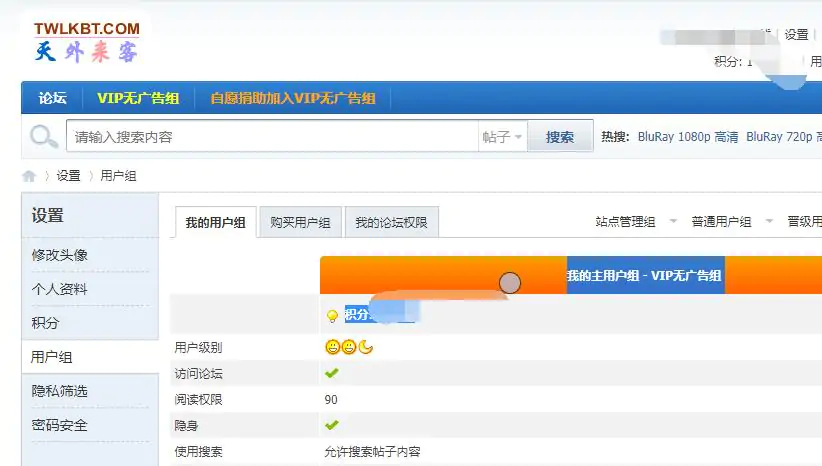Click the magnifier search icon
This screenshot has height=466, width=822.
click(x=44, y=137)
